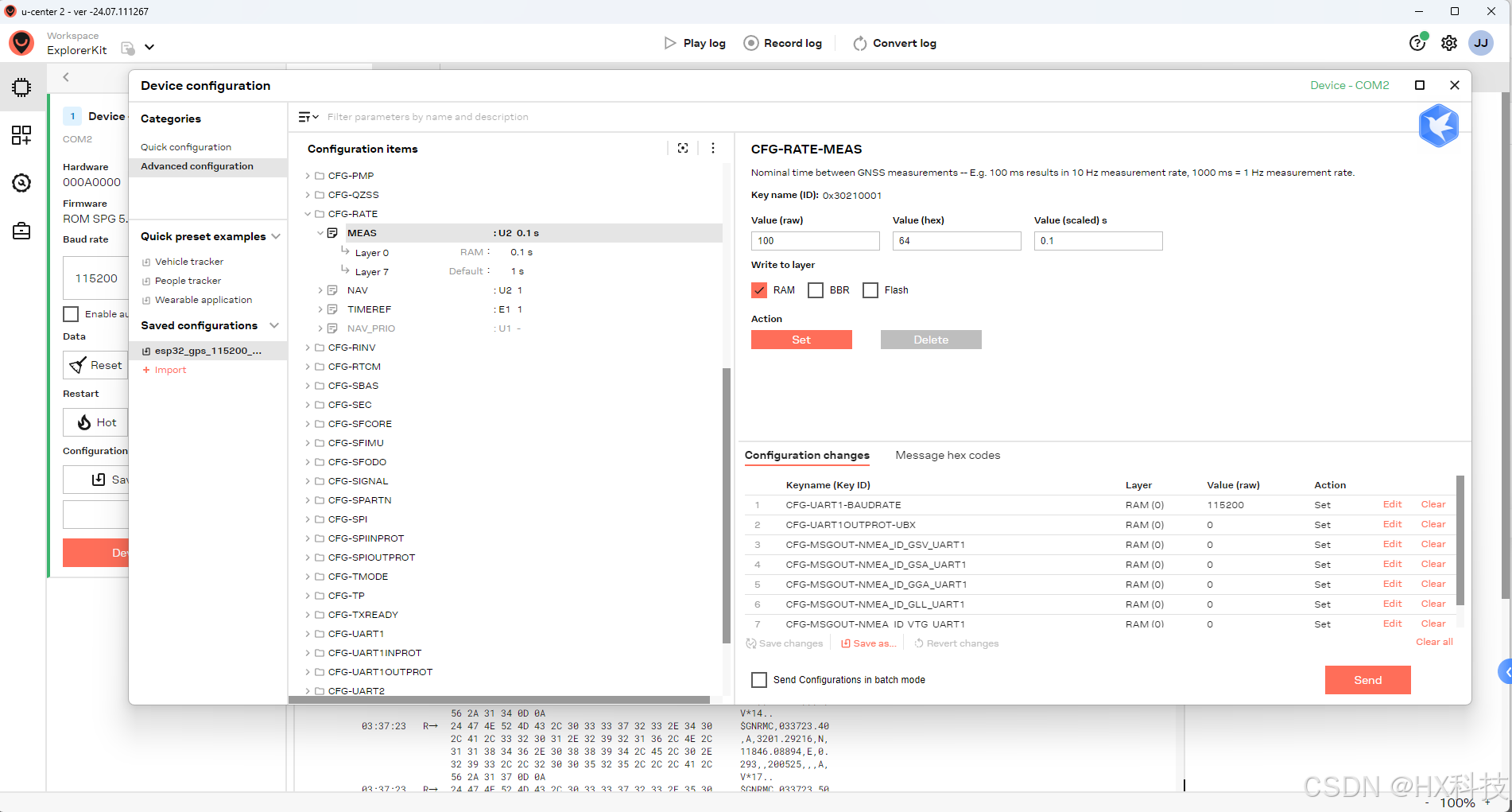The width and height of the screenshot is (1512, 812).
Task: Switch to Configuration changes tab
Action: point(807,455)
